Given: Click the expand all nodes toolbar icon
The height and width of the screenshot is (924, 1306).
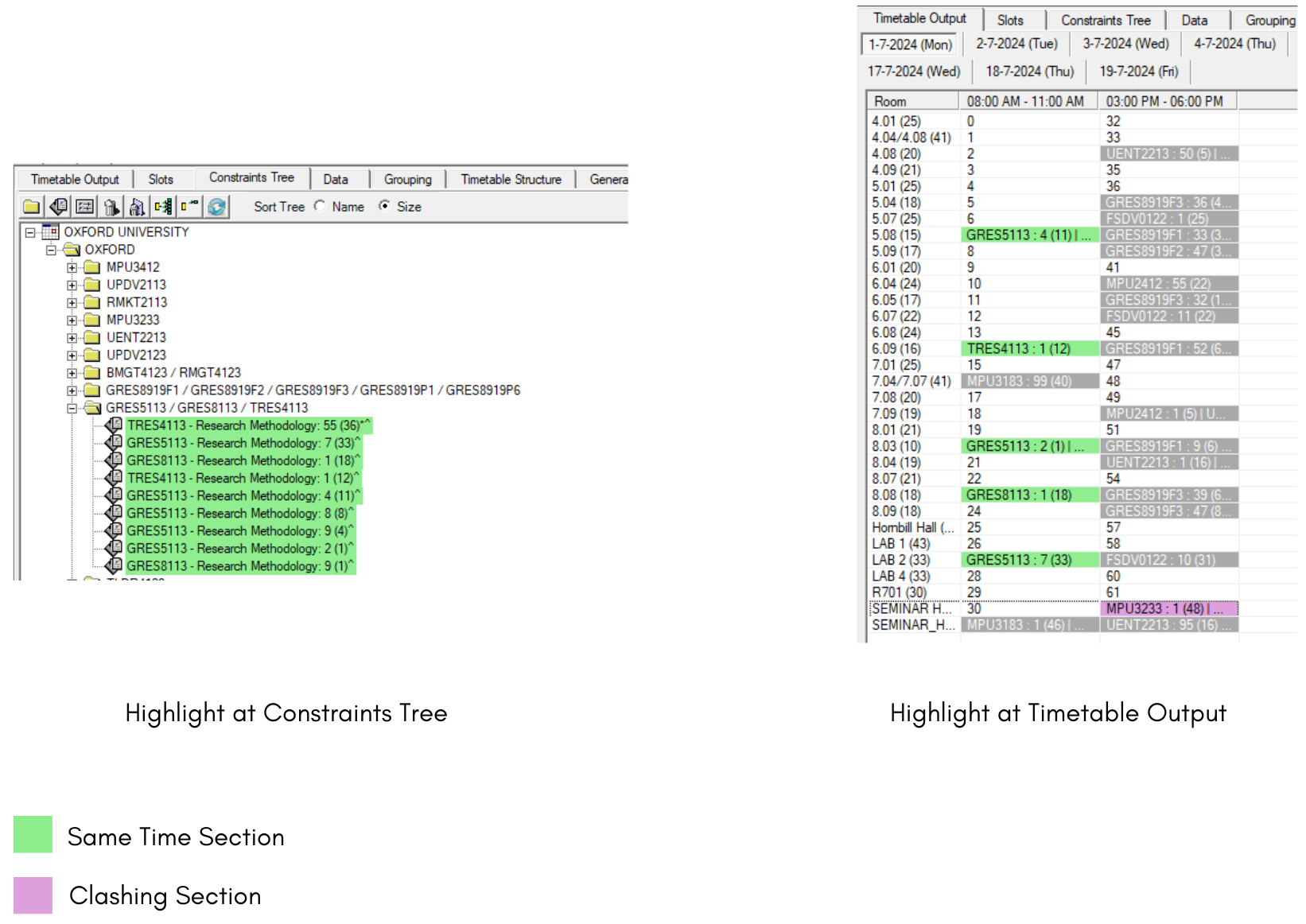Looking at the screenshot, I should pos(163,207).
